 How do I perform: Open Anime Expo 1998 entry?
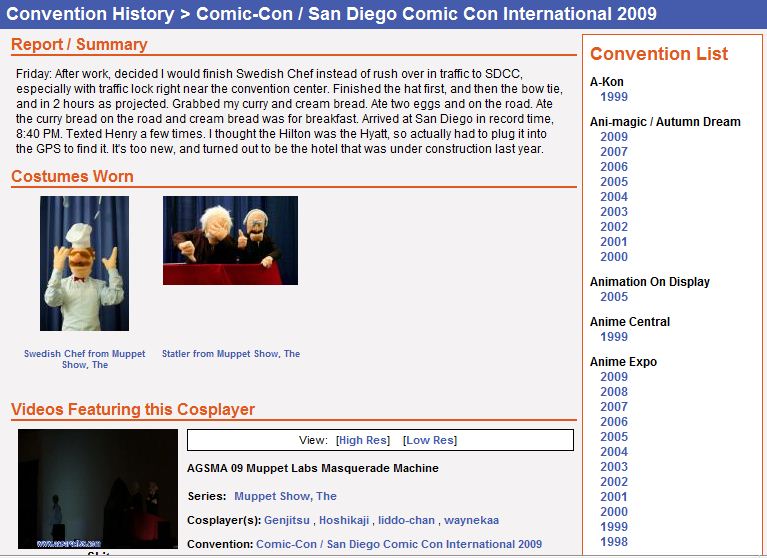tap(614, 541)
